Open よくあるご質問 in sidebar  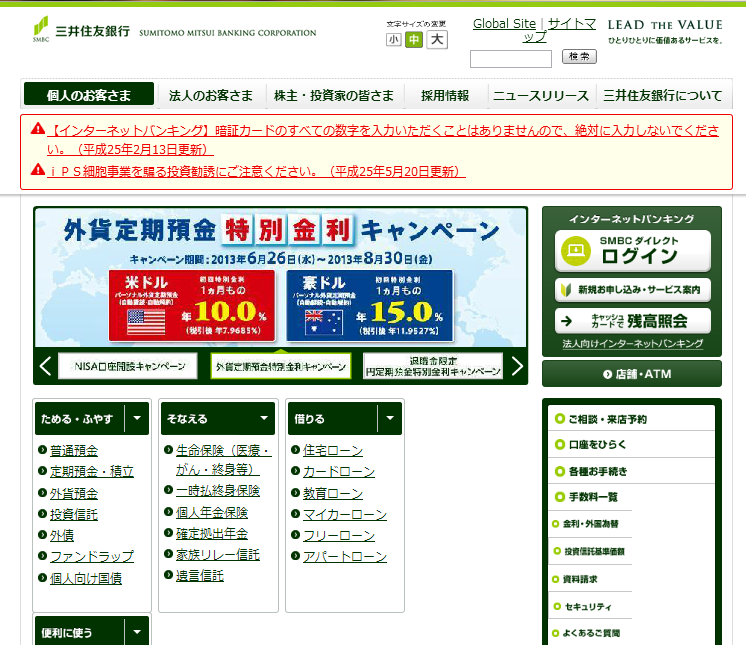click(x=590, y=633)
